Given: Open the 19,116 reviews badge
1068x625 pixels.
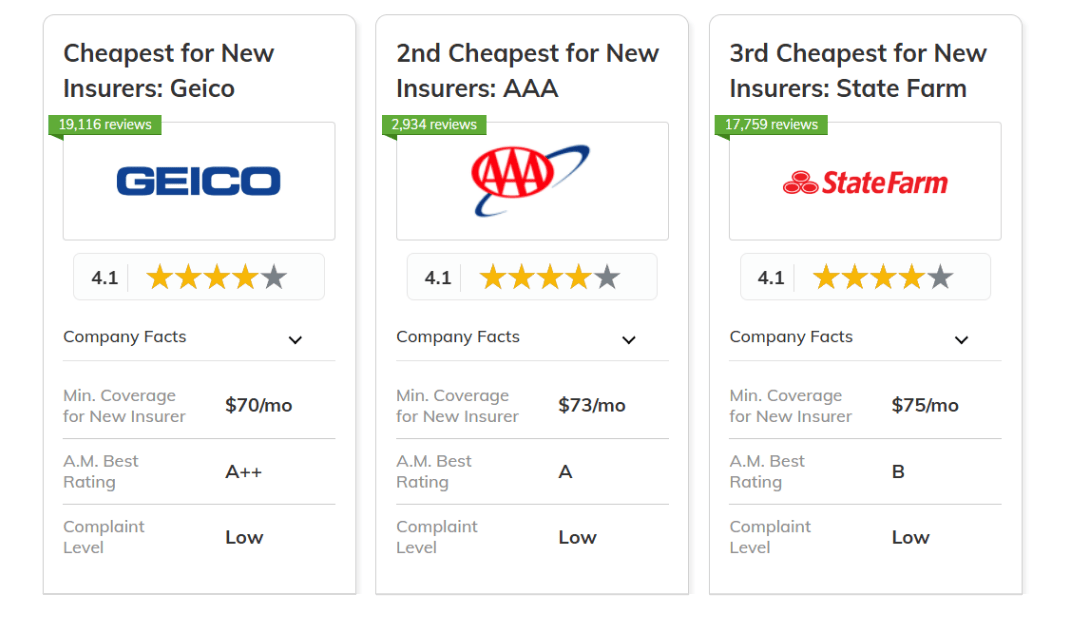Looking at the screenshot, I should (105, 125).
